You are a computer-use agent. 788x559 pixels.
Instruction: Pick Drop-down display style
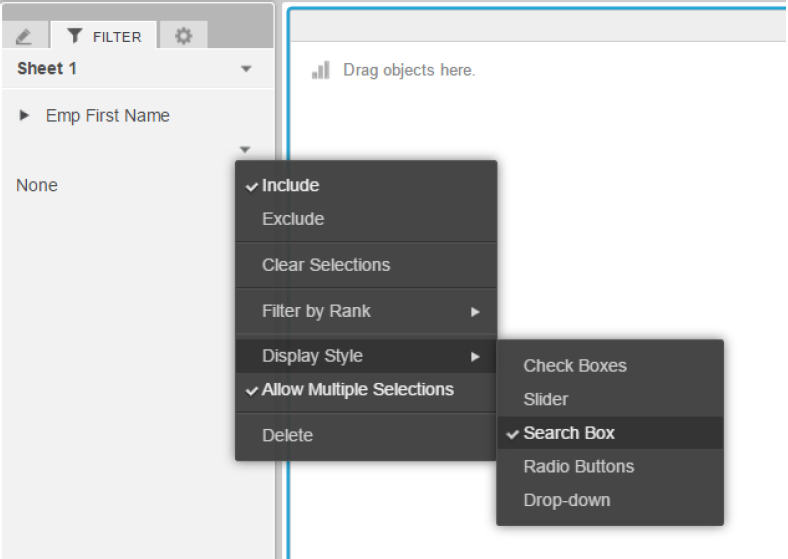coord(566,500)
